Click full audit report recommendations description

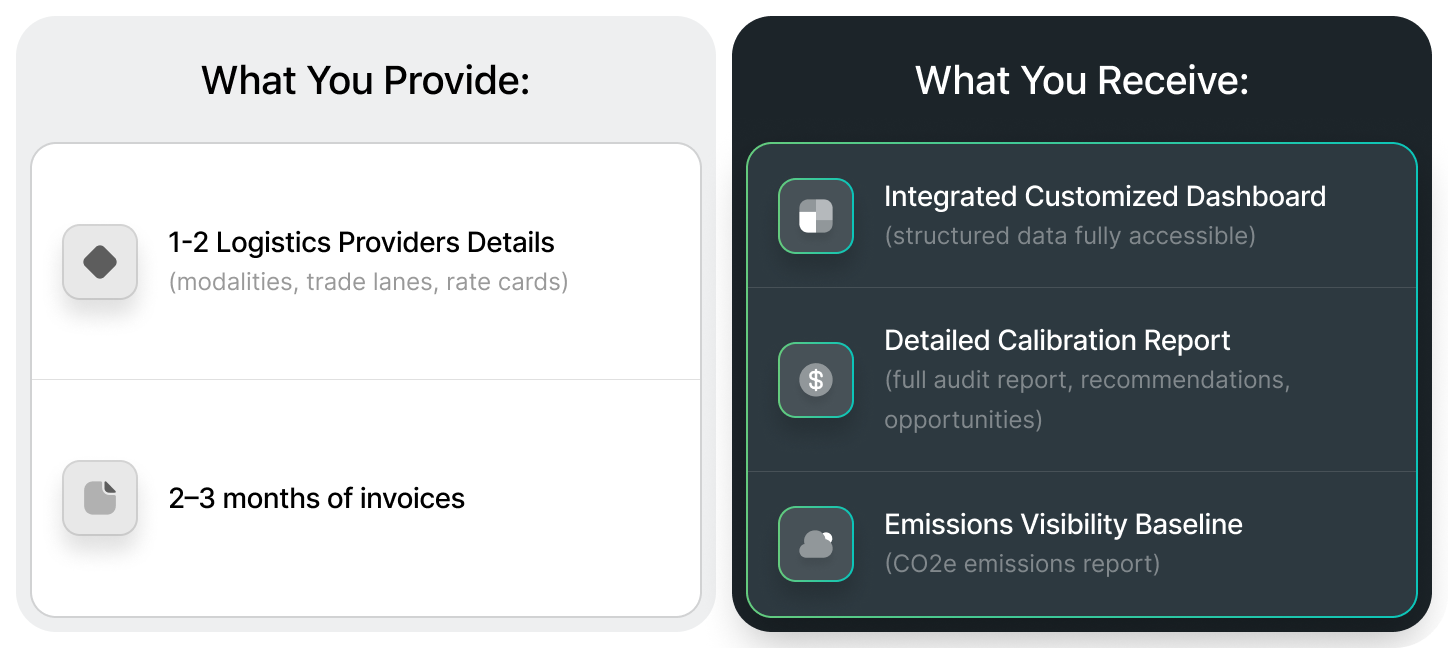coord(1087,399)
